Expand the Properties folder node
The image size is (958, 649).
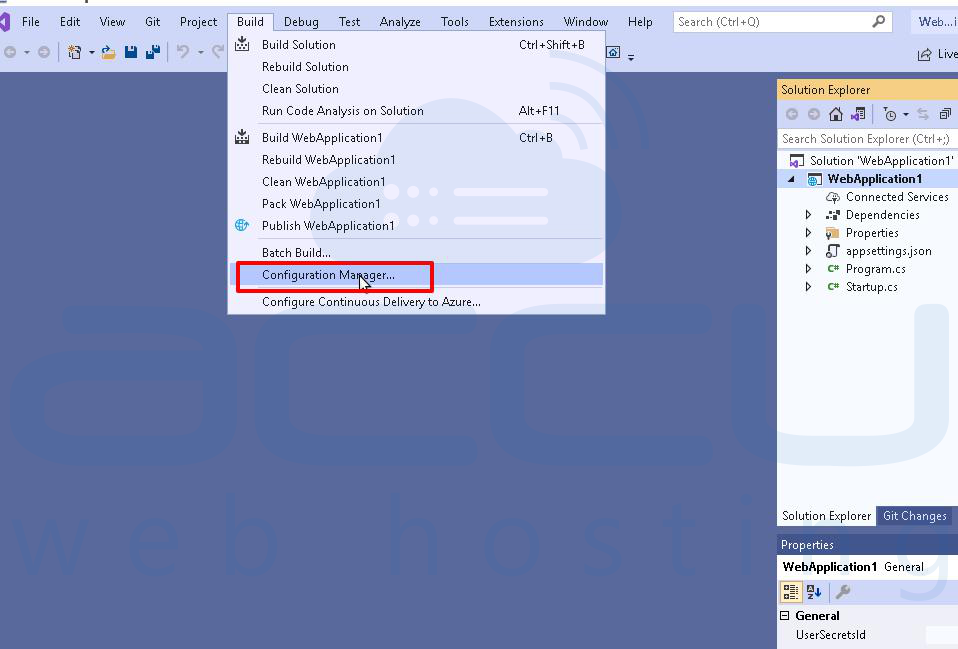[808, 233]
